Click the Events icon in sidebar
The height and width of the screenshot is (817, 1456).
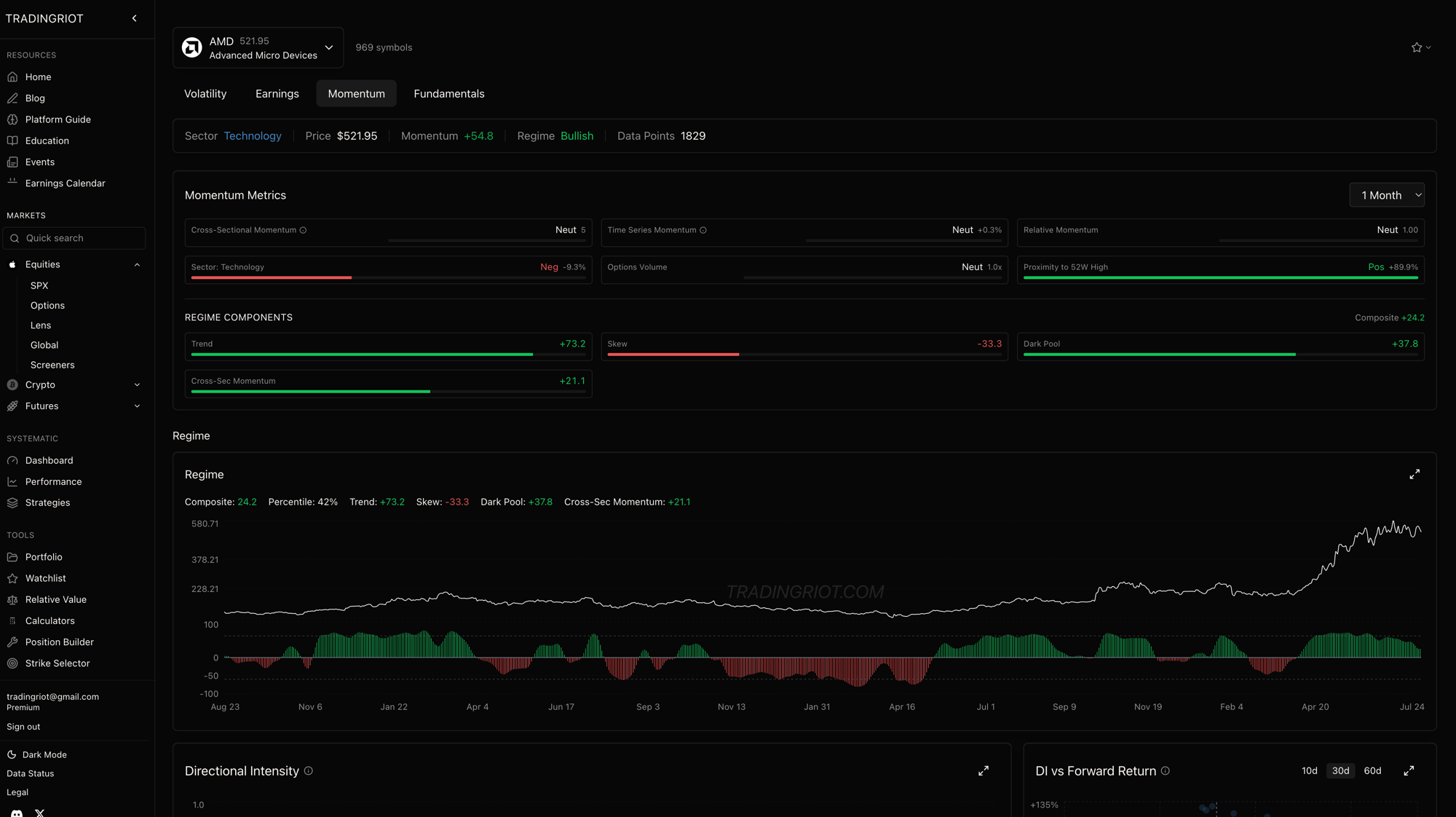coord(12,162)
